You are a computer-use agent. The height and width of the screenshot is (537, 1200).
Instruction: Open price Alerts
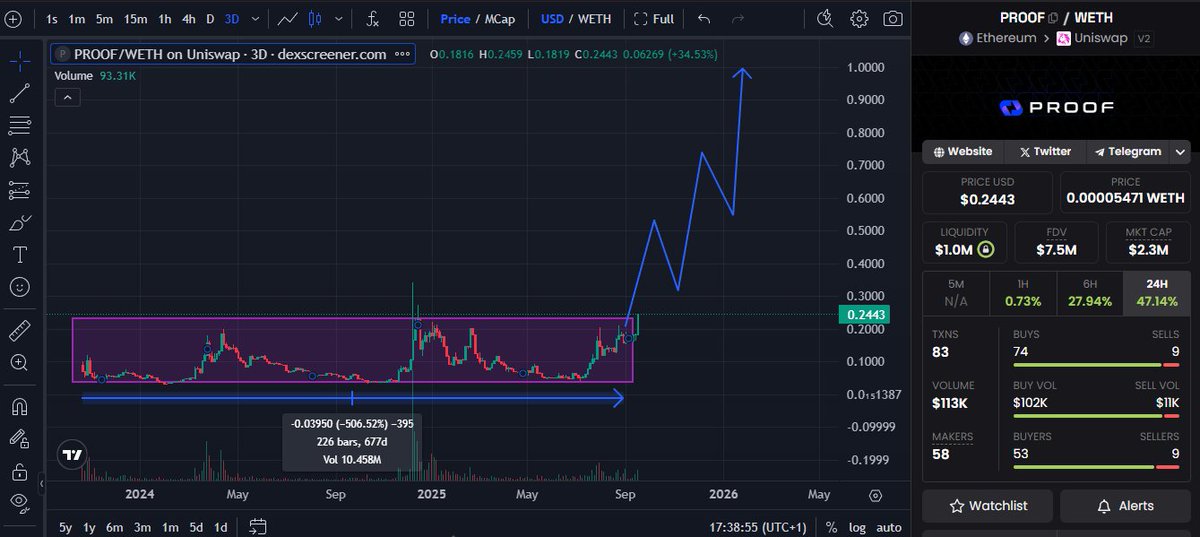point(1125,506)
